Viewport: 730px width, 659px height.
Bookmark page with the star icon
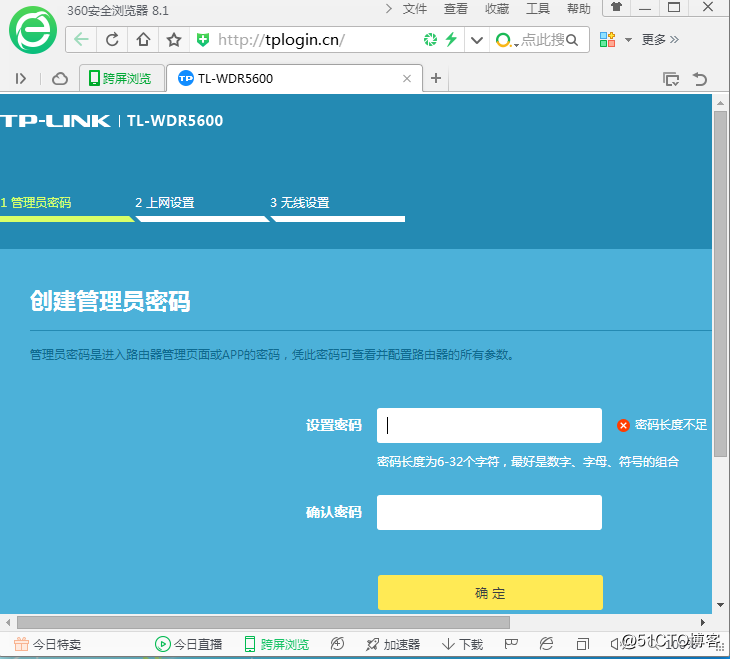(x=174, y=40)
